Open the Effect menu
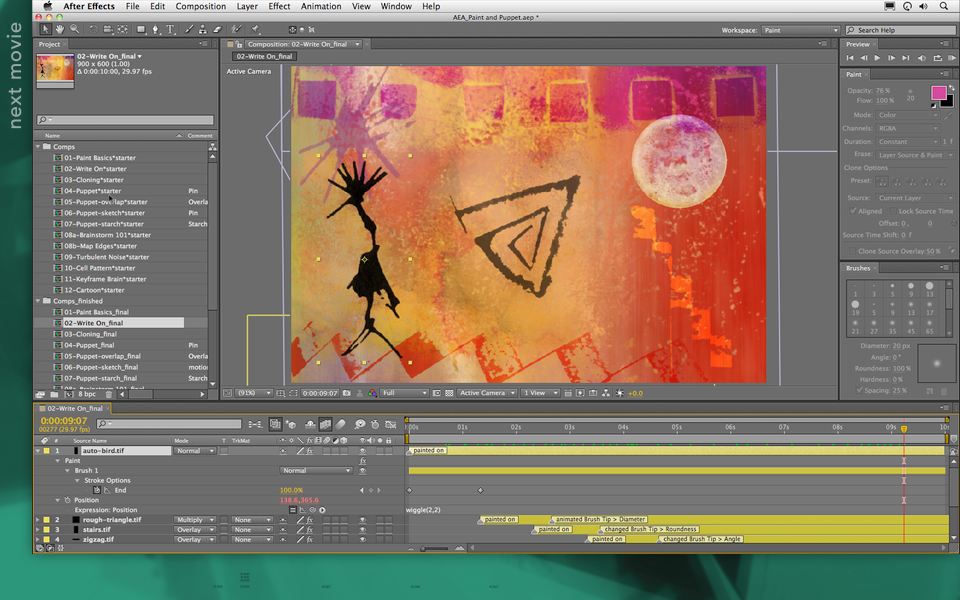 coord(279,6)
